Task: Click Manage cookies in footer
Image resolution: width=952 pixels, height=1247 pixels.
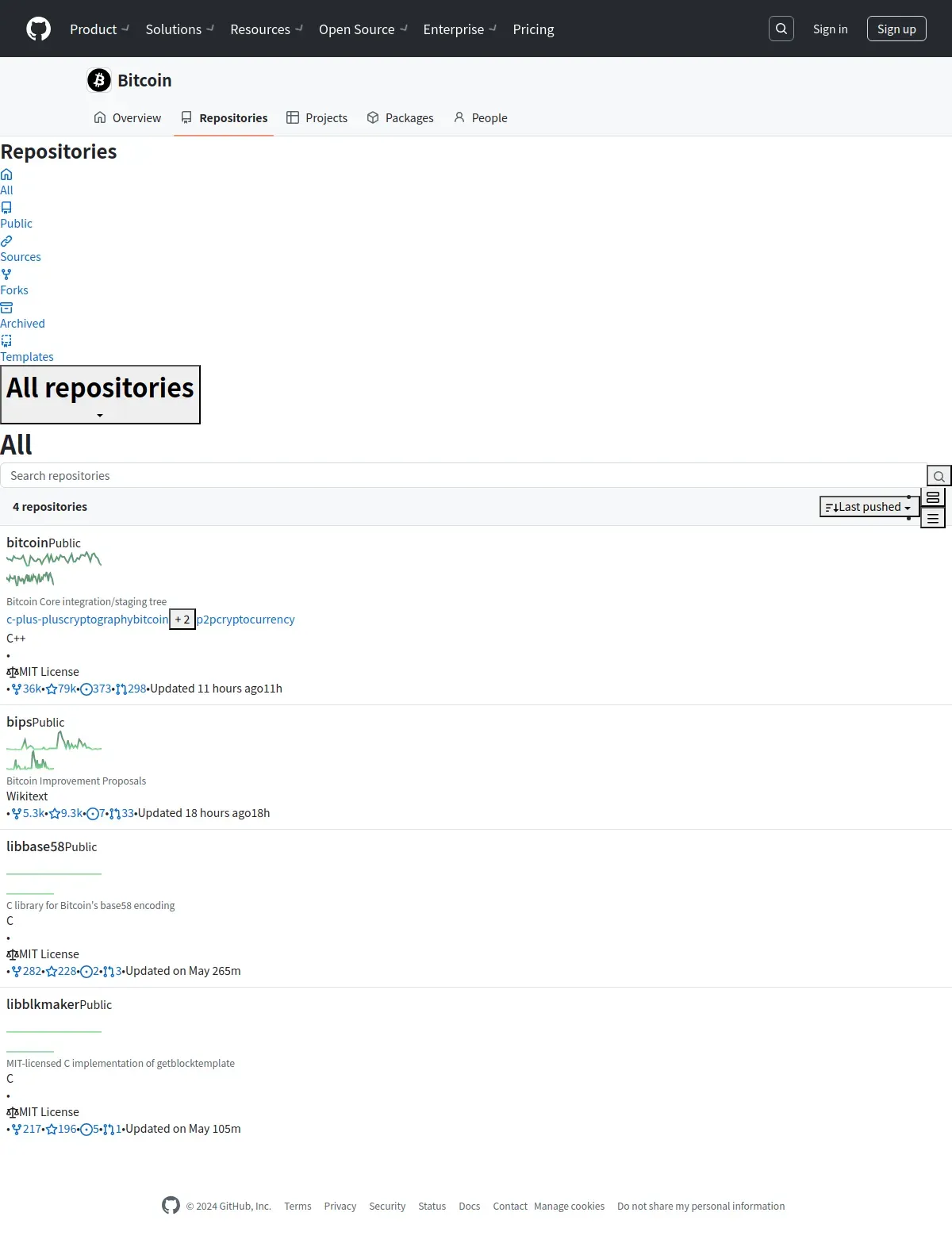Action: click(570, 1206)
